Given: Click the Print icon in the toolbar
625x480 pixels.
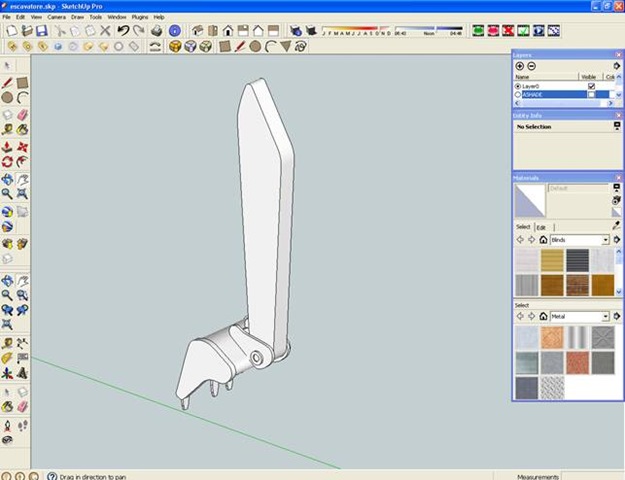Looking at the screenshot, I should [x=156, y=31].
